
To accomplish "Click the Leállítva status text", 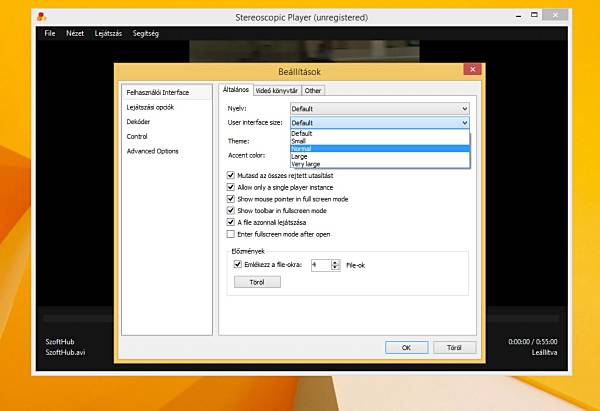I will 544,352.
